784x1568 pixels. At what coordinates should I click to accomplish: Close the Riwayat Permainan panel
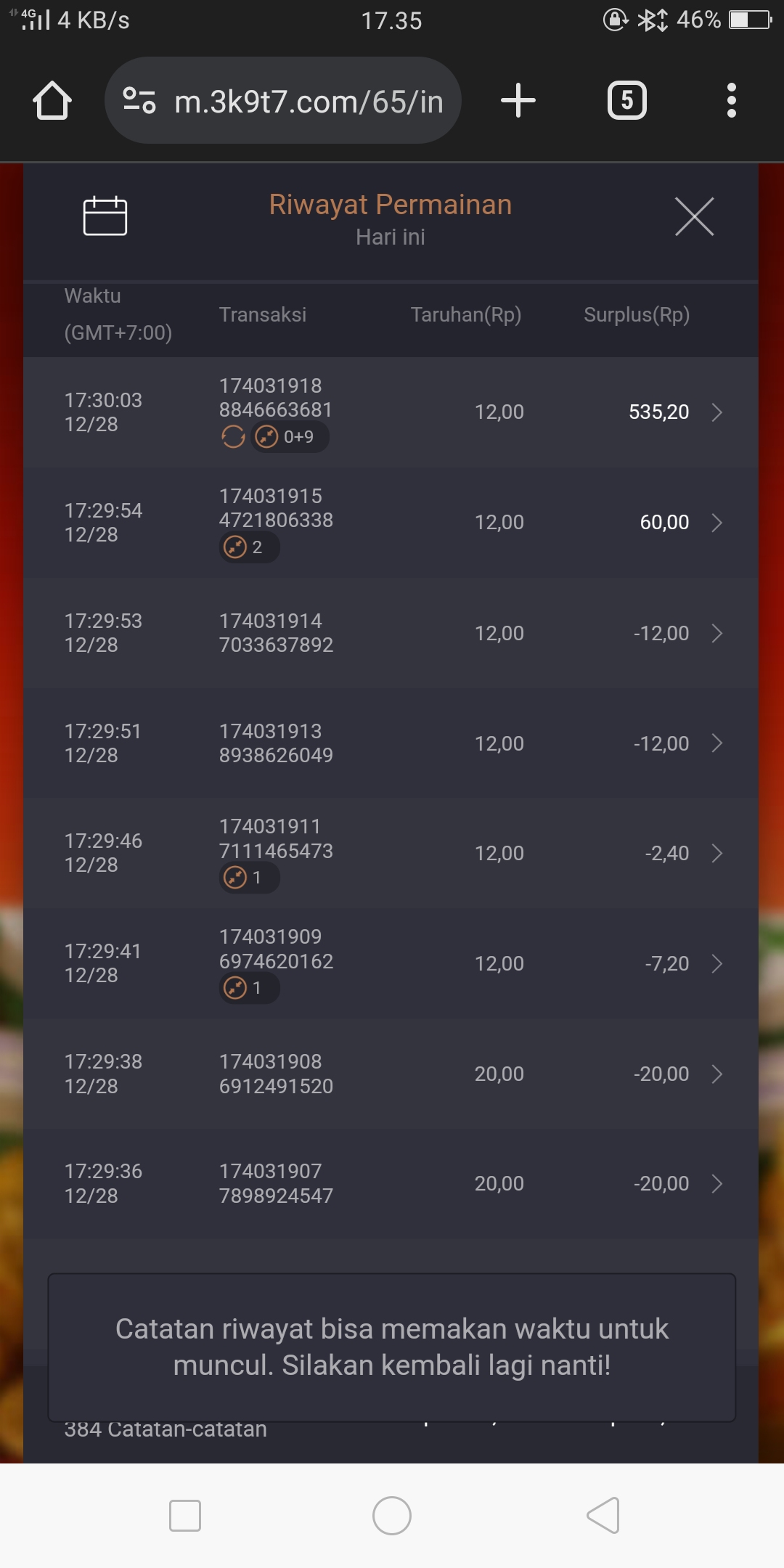[694, 216]
